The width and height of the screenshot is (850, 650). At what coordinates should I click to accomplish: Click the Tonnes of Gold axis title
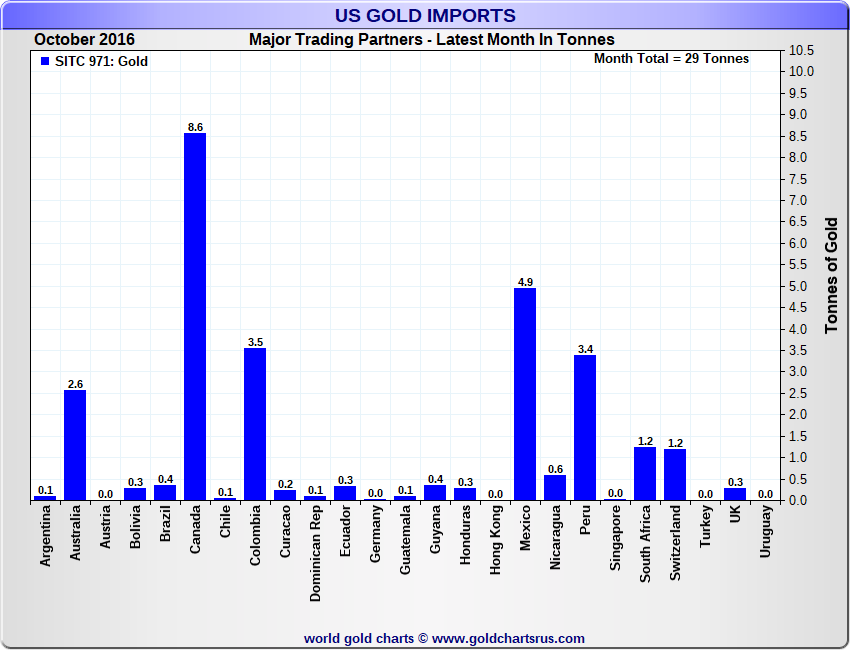[x=831, y=276]
